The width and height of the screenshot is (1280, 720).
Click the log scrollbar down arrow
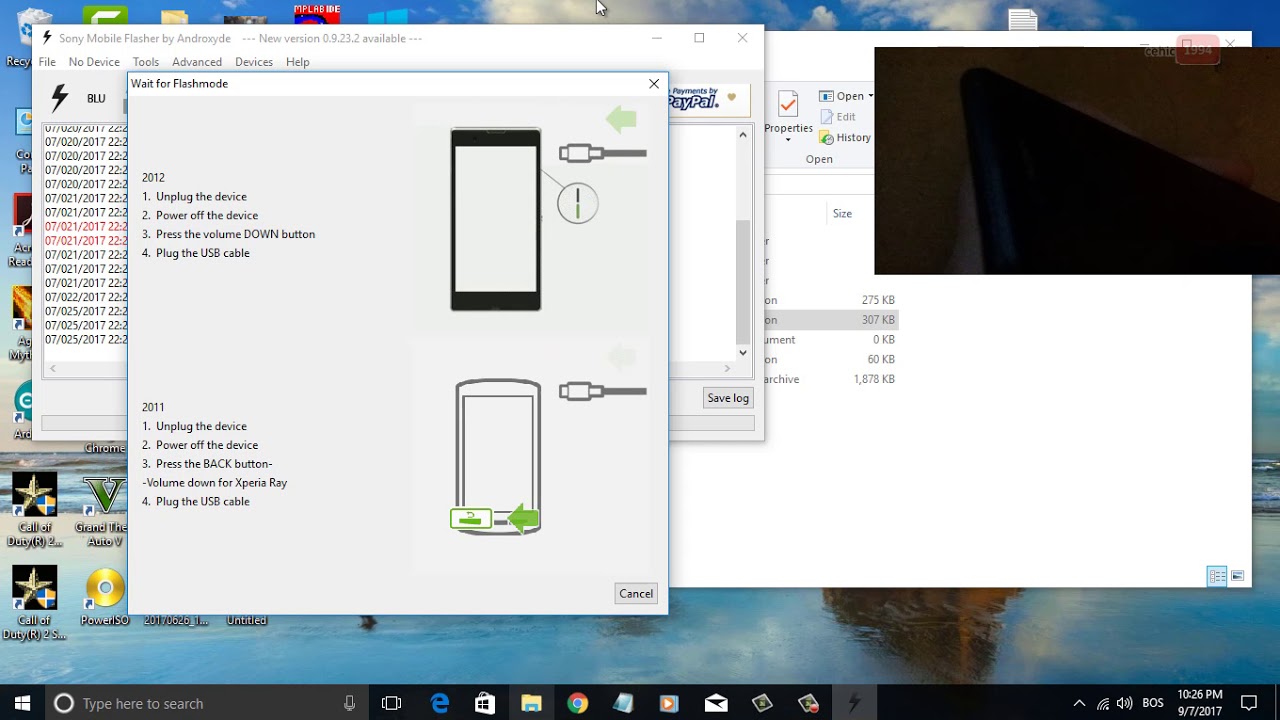coord(743,352)
